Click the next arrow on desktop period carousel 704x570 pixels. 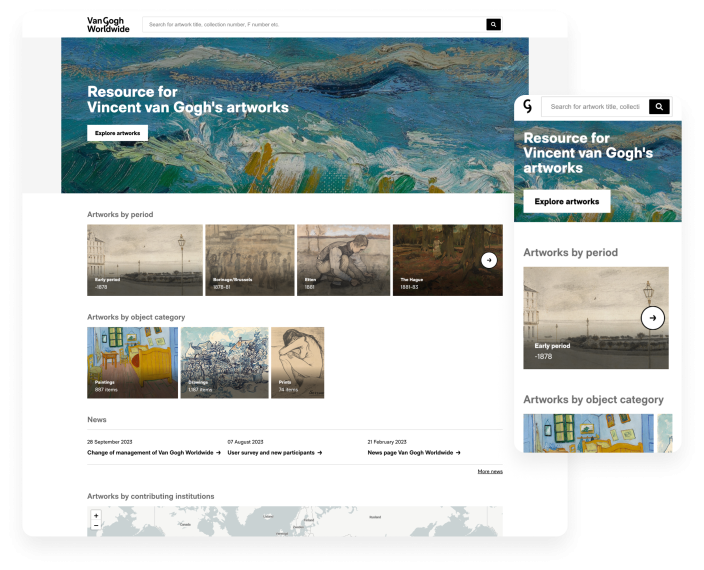pos(489,260)
